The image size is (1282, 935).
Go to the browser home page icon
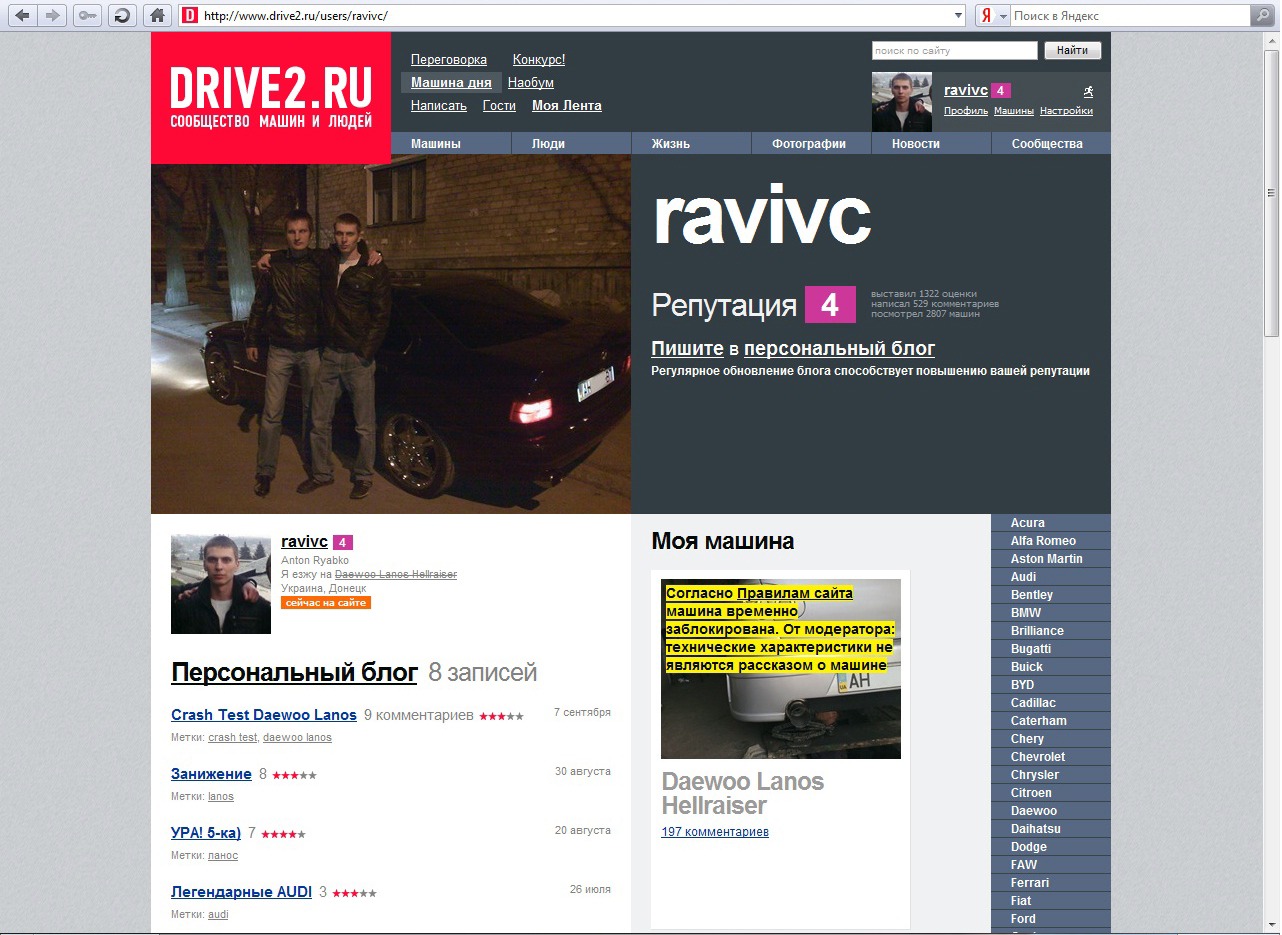(157, 15)
